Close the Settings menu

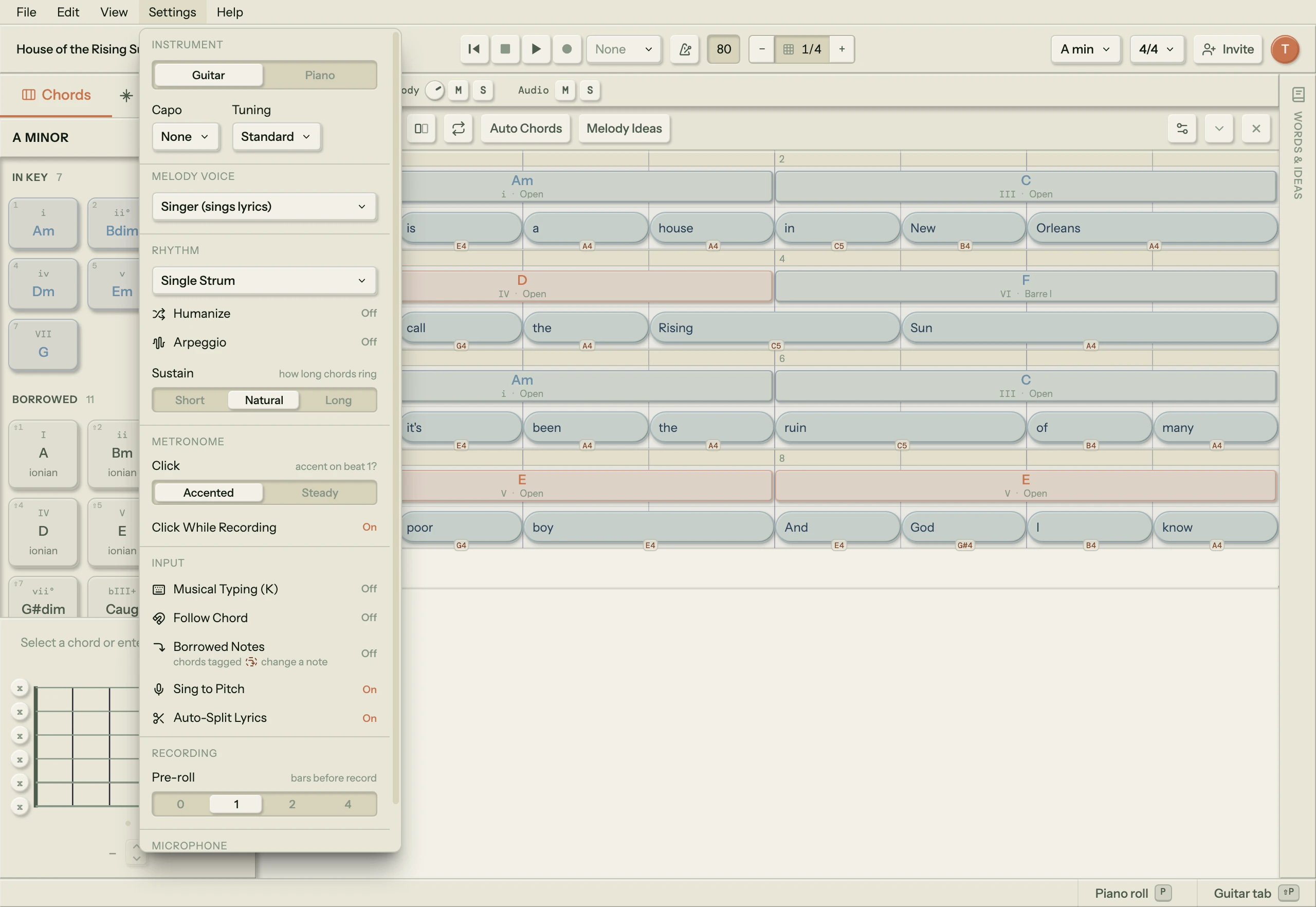coord(172,12)
